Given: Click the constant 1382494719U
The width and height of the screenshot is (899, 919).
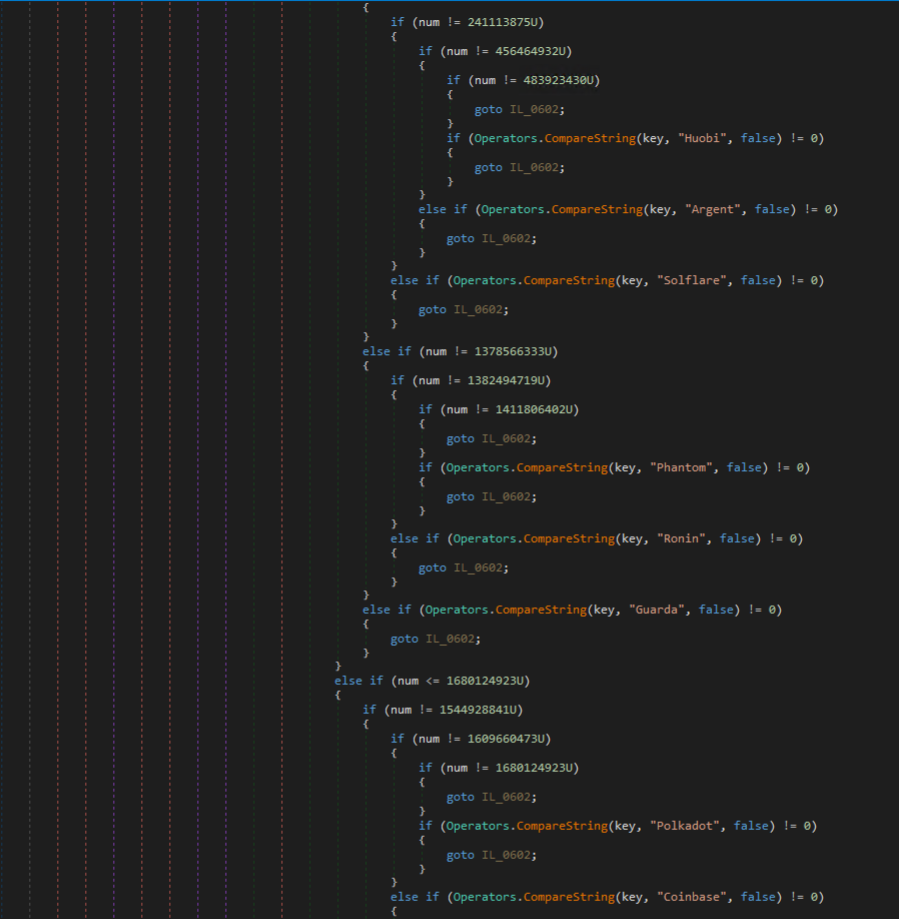Looking at the screenshot, I should (x=506, y=380).
